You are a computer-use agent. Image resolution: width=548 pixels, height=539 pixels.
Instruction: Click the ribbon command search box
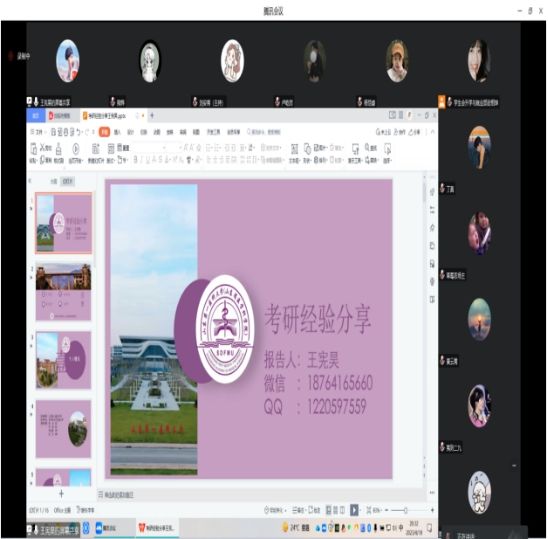coord(264,132)
